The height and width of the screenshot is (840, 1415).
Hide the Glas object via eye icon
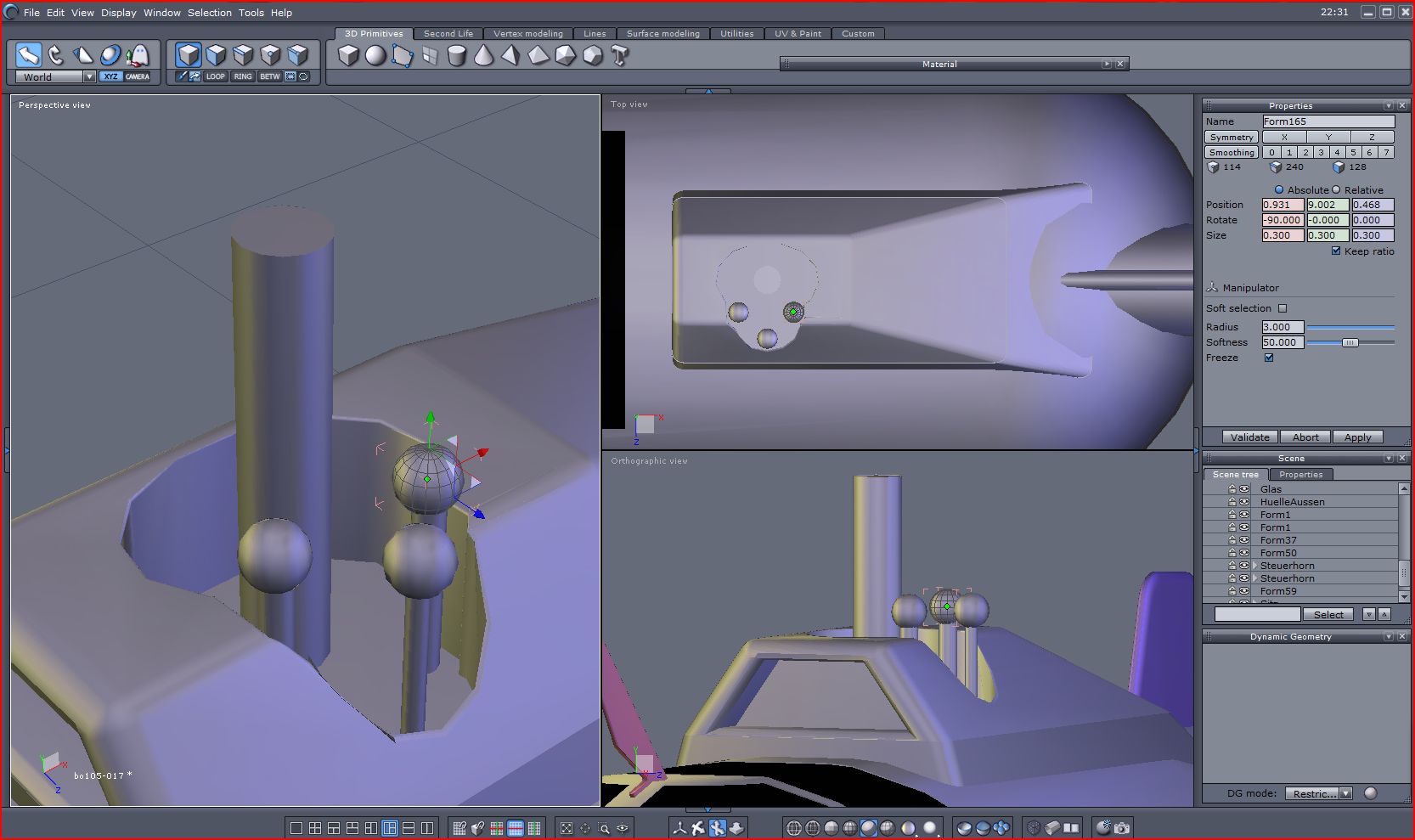1244,489
